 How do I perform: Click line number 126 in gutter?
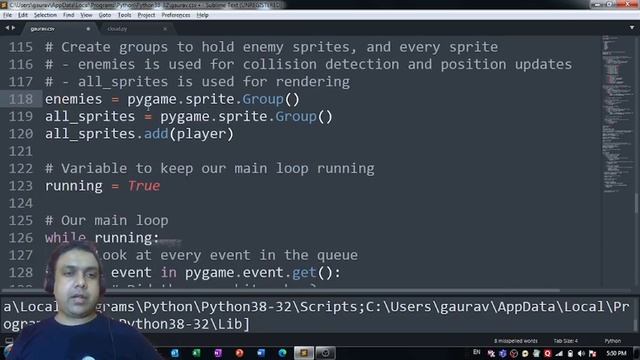pos(20,238)
